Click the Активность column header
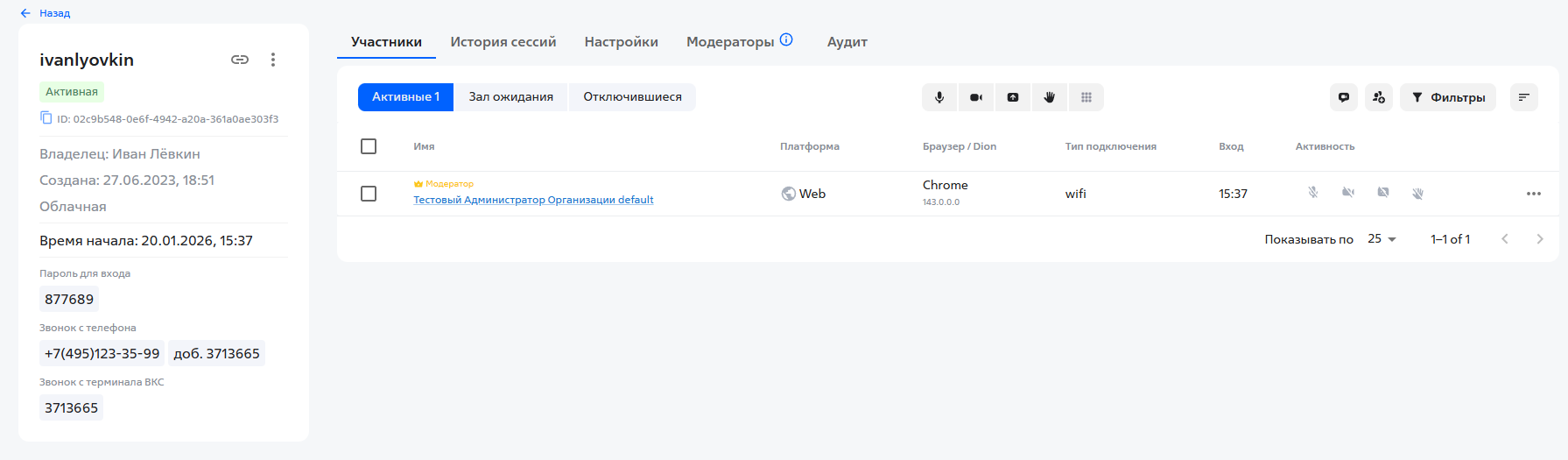Screen dimensions: 1568x460 tap(1325, 146)
